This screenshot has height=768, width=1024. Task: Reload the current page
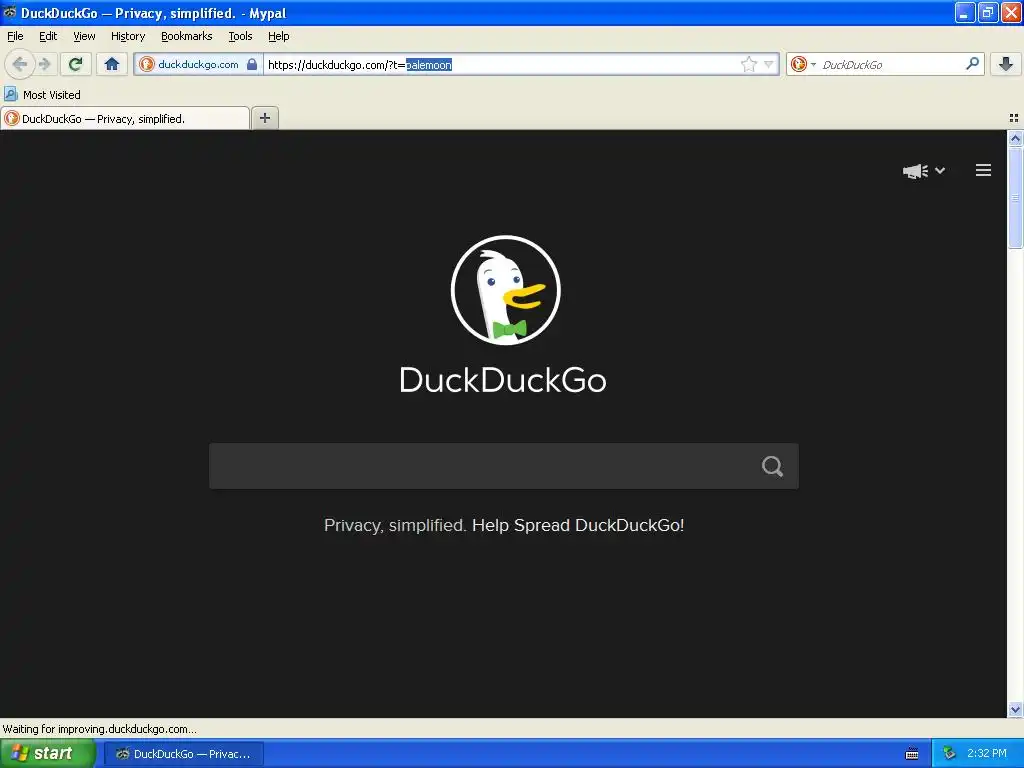(76, 64)
